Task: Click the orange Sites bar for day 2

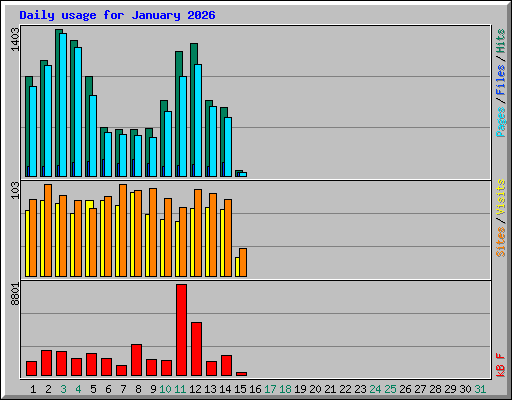Action: tap(48, 230)
